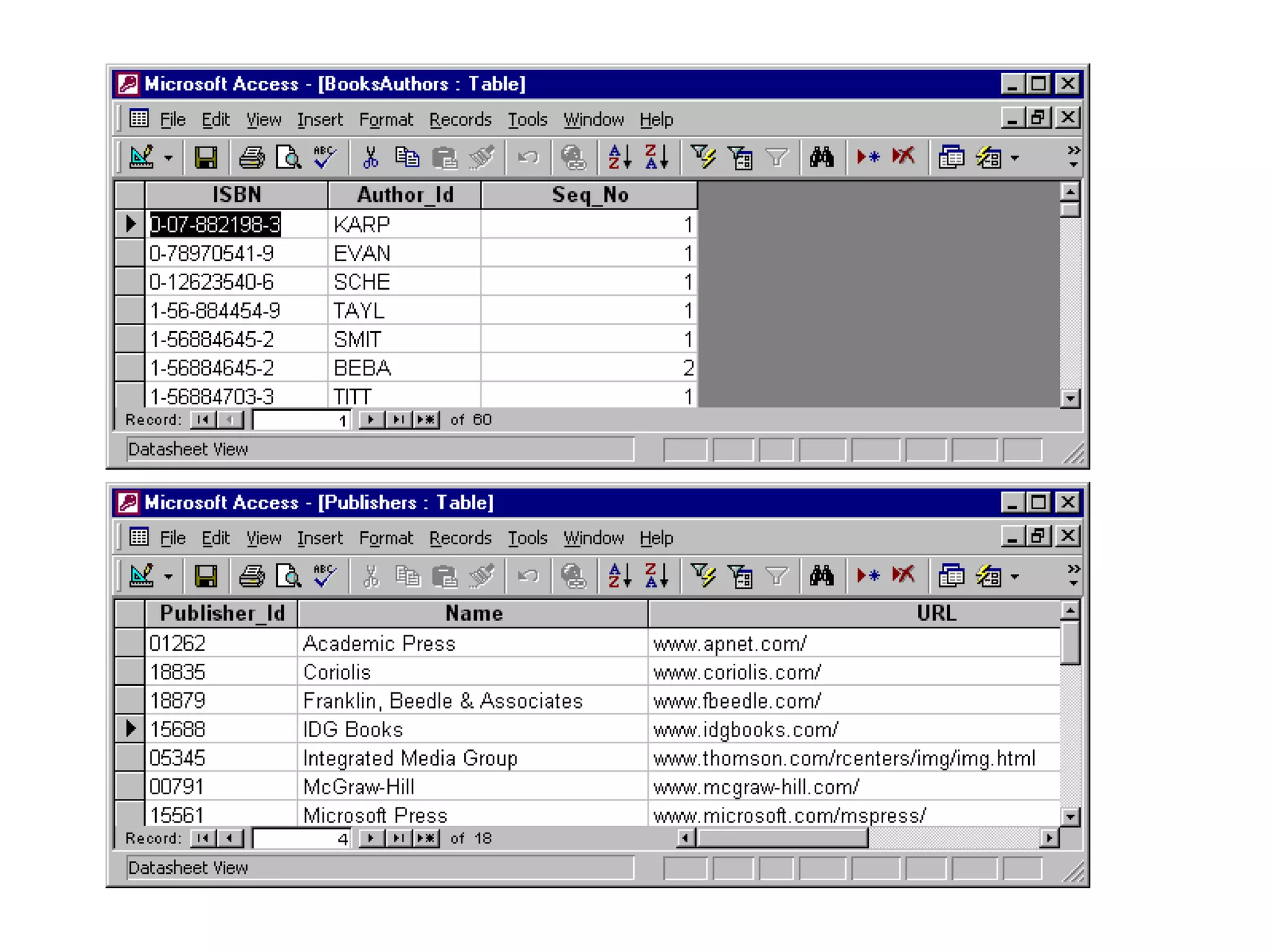
Task: Open Database Window icon in BooksAuthors toolbar
Action: (x=951, y=157)
